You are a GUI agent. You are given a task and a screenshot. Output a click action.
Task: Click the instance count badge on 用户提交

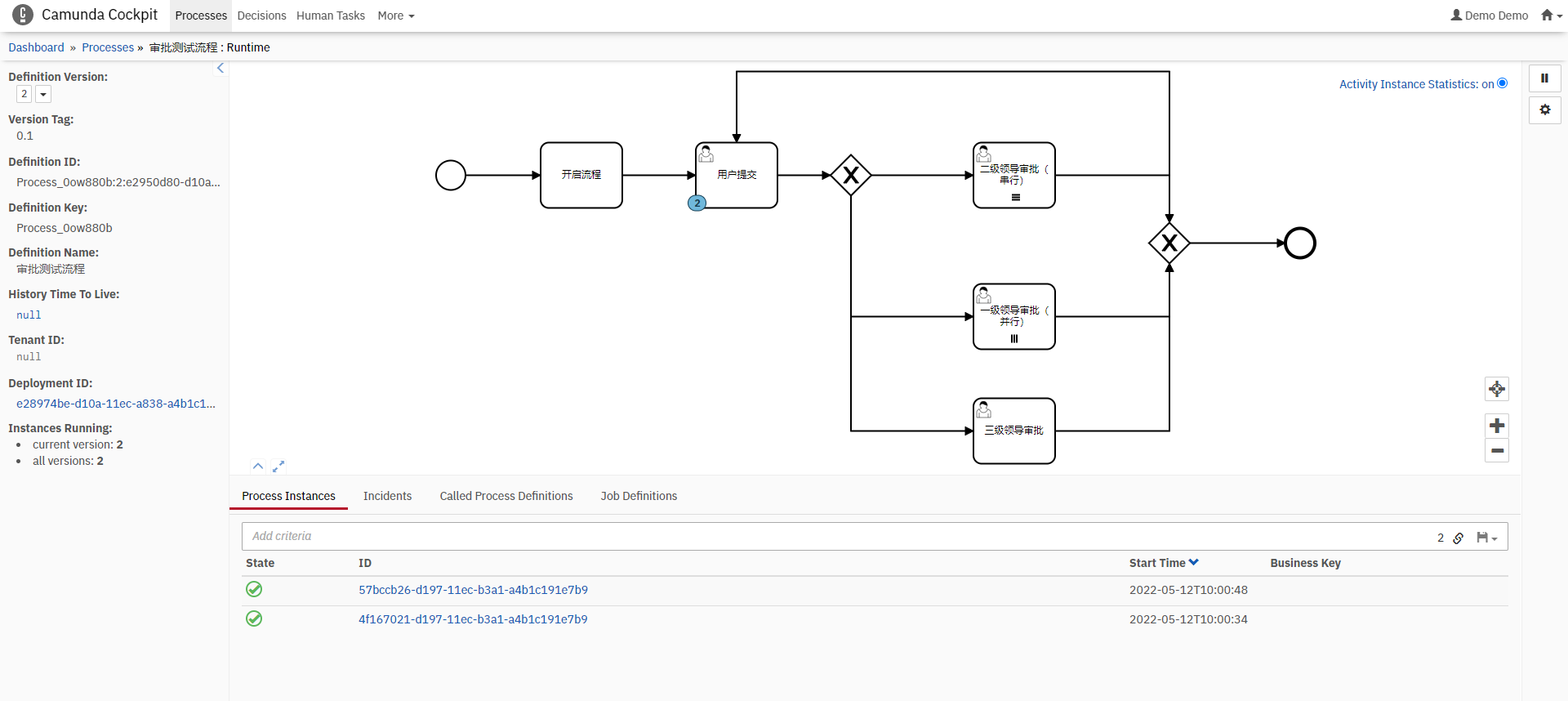tap(697, 203)
